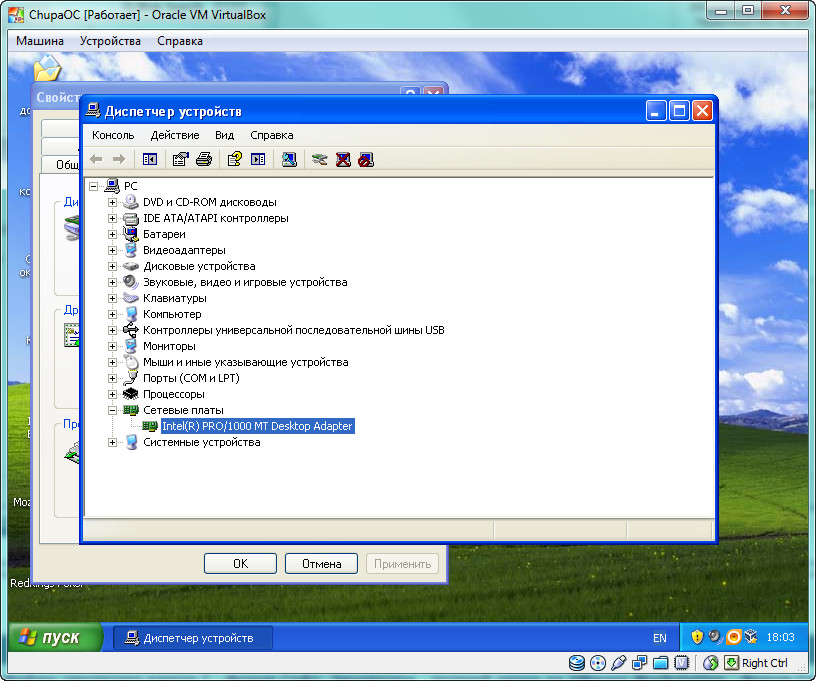Image resolution: width=816 pixels, height=681 pixels.
Task: Click the hard disk activity icon in VirtualBox status bar
Action: 577,663
